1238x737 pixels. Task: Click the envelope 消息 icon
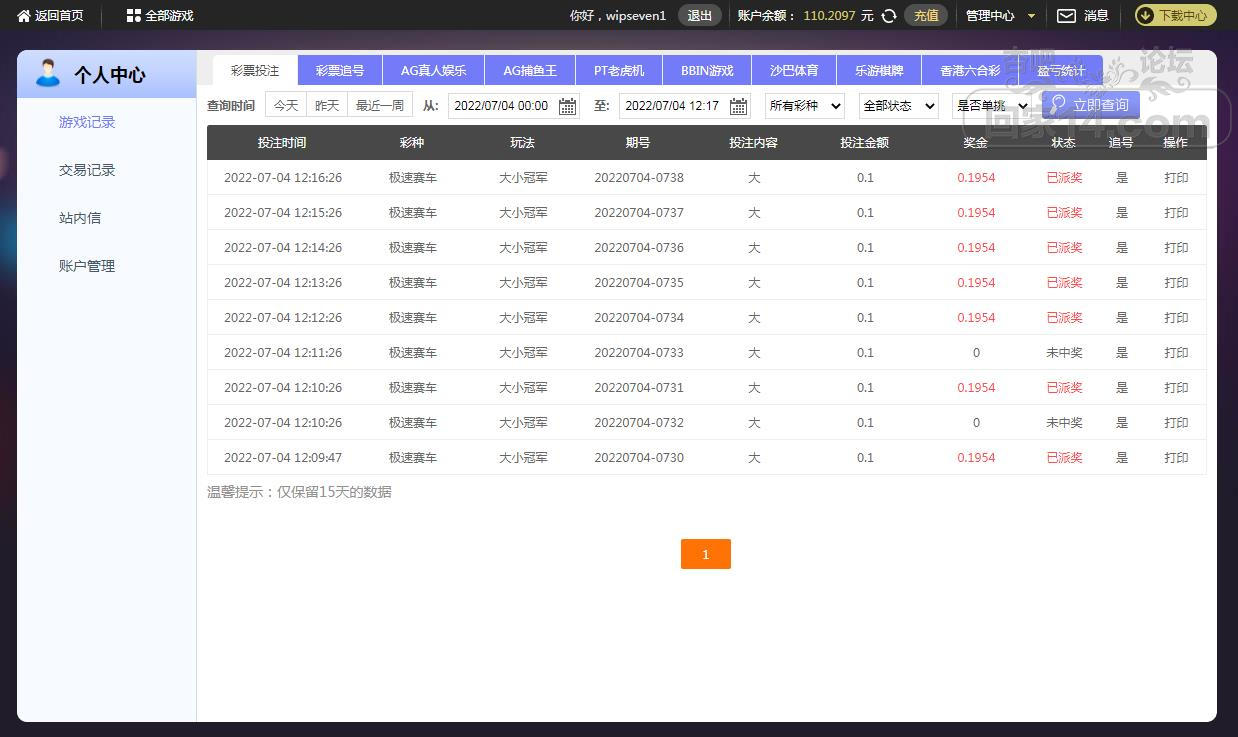[x=1066, y=16]
